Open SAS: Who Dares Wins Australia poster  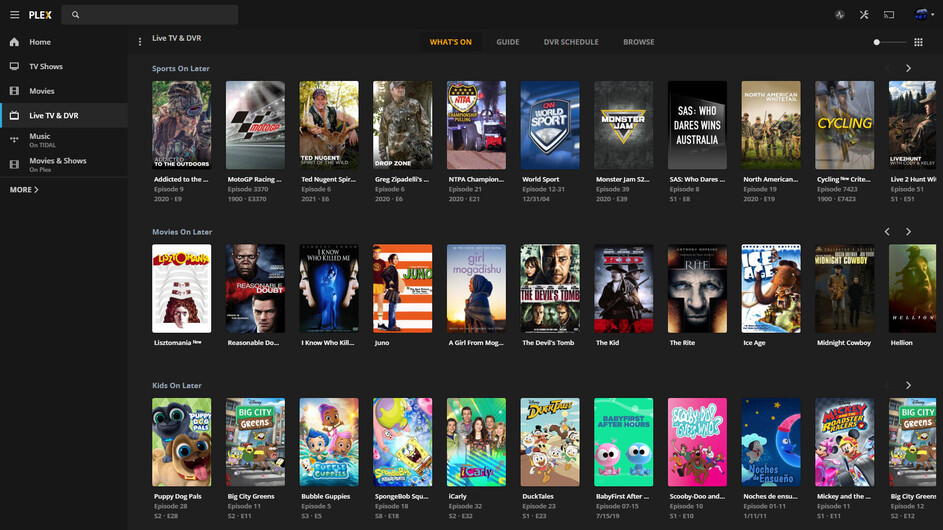tap(697, 125)
